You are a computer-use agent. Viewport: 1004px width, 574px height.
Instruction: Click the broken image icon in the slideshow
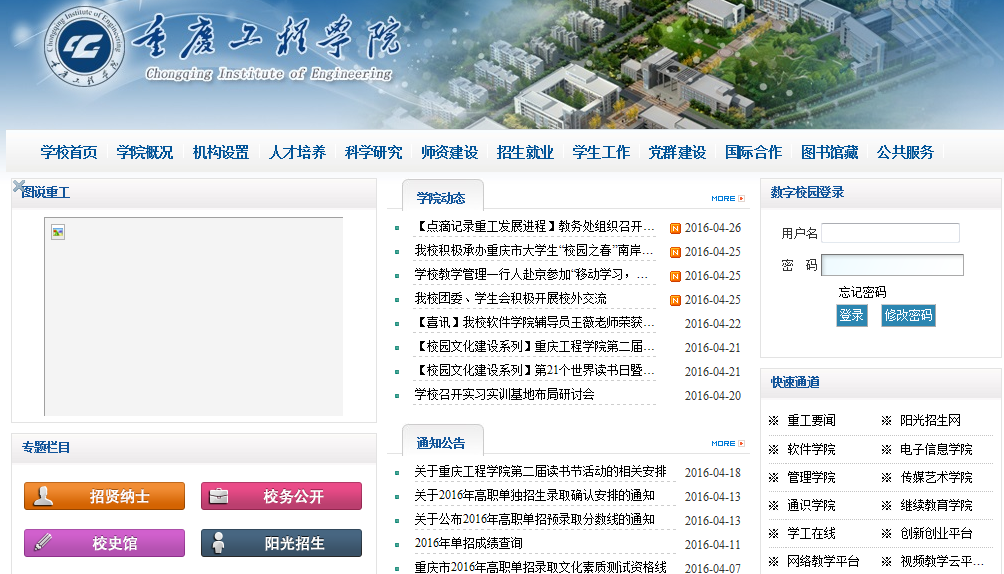click(58, 232)
